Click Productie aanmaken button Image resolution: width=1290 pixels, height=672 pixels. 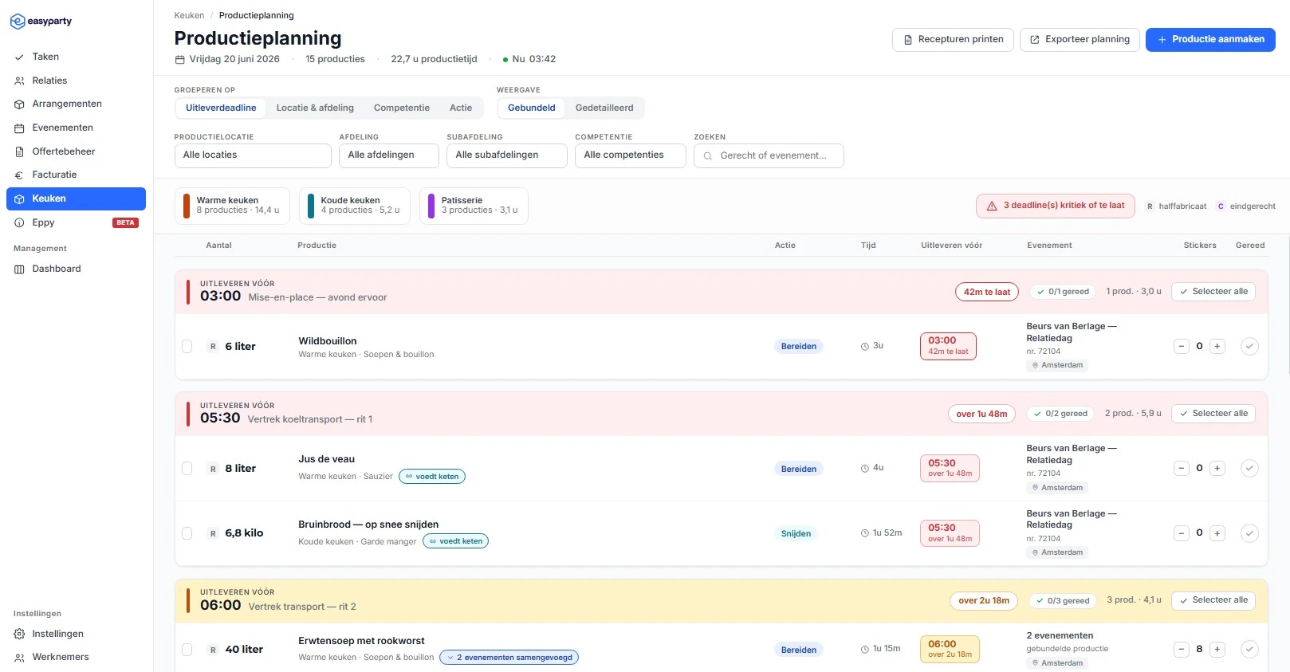pos(1210,40)
